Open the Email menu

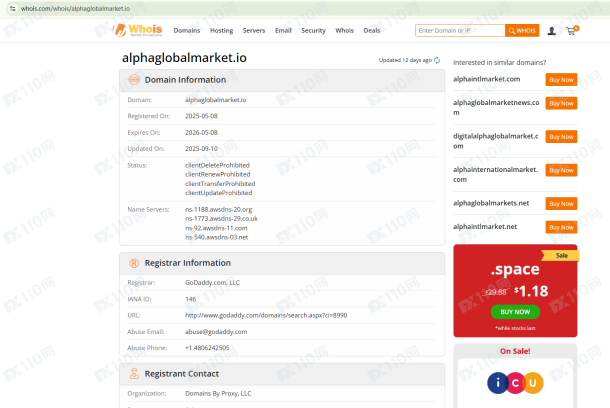283,30
